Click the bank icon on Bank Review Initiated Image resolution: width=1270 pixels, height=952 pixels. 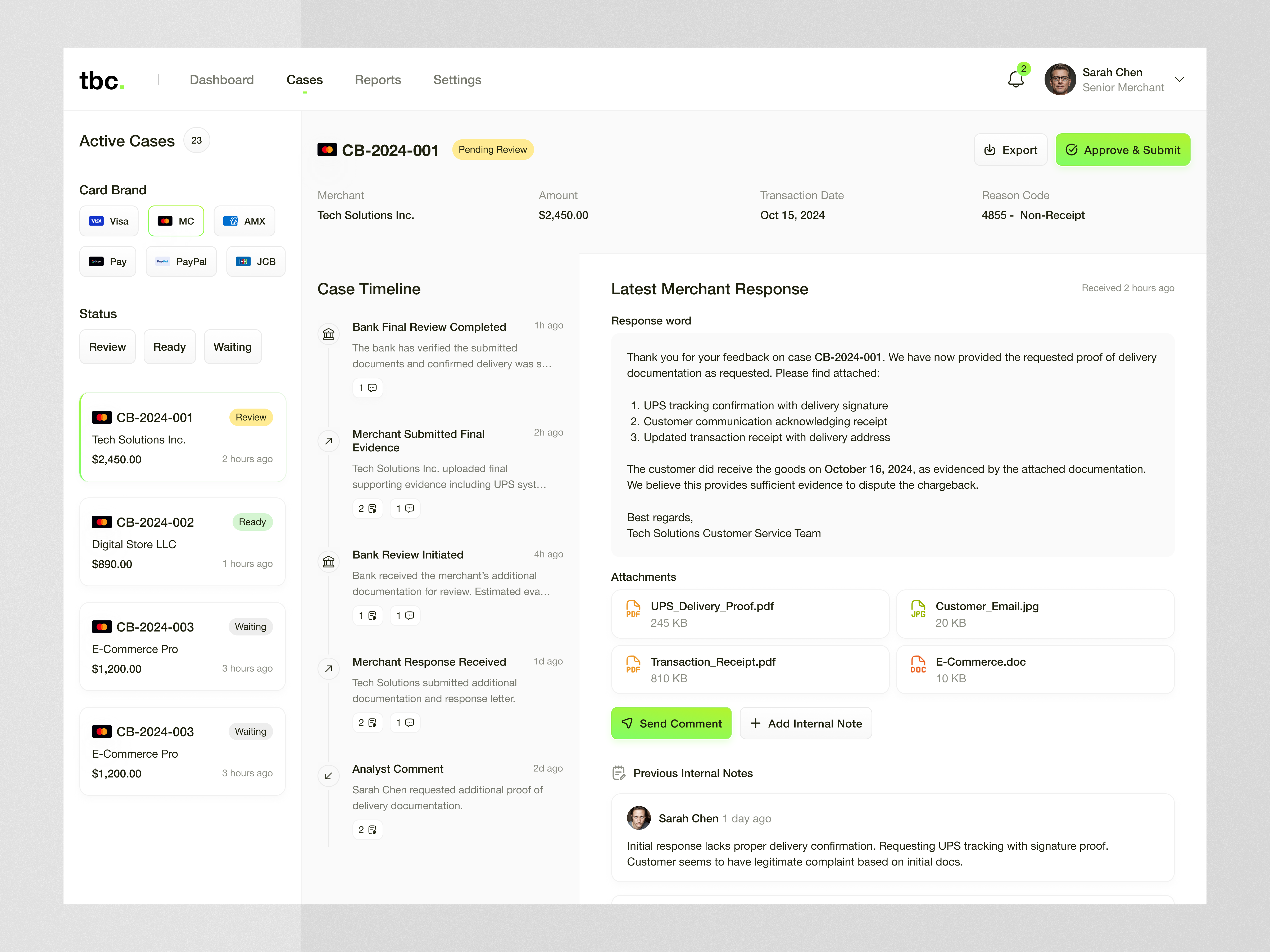(x=328, y=562)
